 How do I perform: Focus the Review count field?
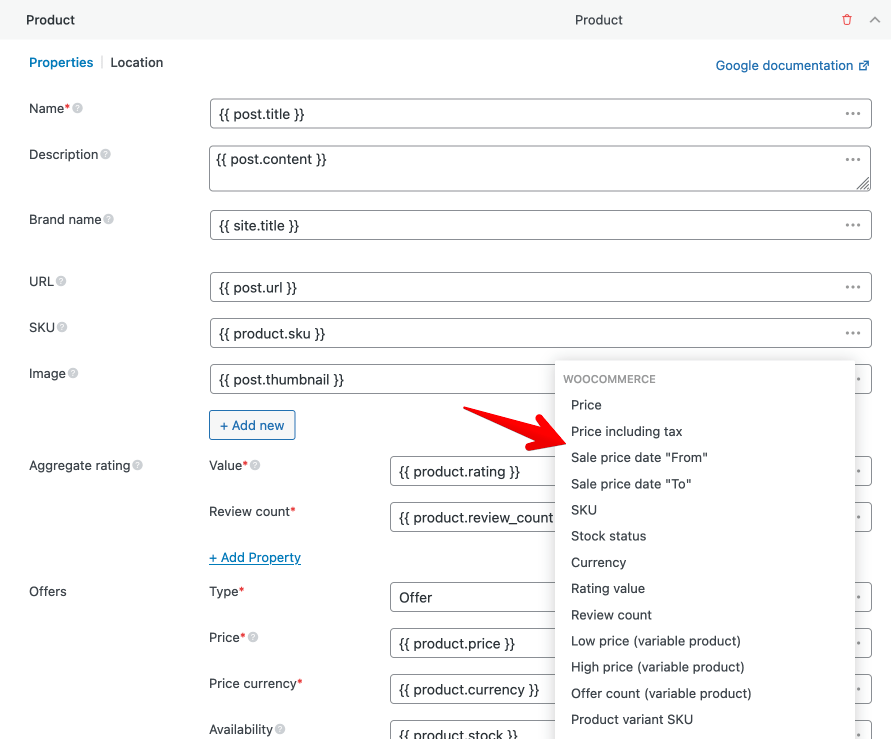click(x=472, y=517)
